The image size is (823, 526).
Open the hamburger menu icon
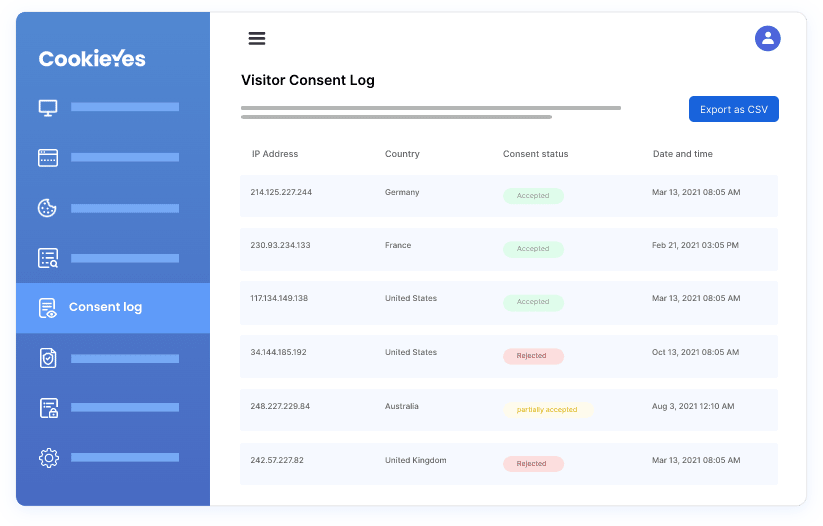pos(257,38)
